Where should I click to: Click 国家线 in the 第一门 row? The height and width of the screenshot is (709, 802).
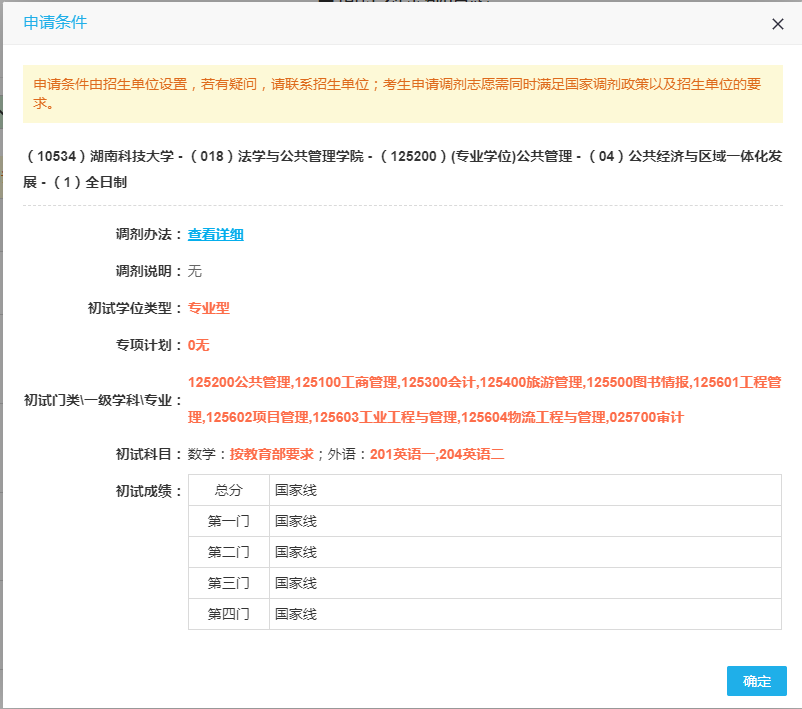pos(296,521)
